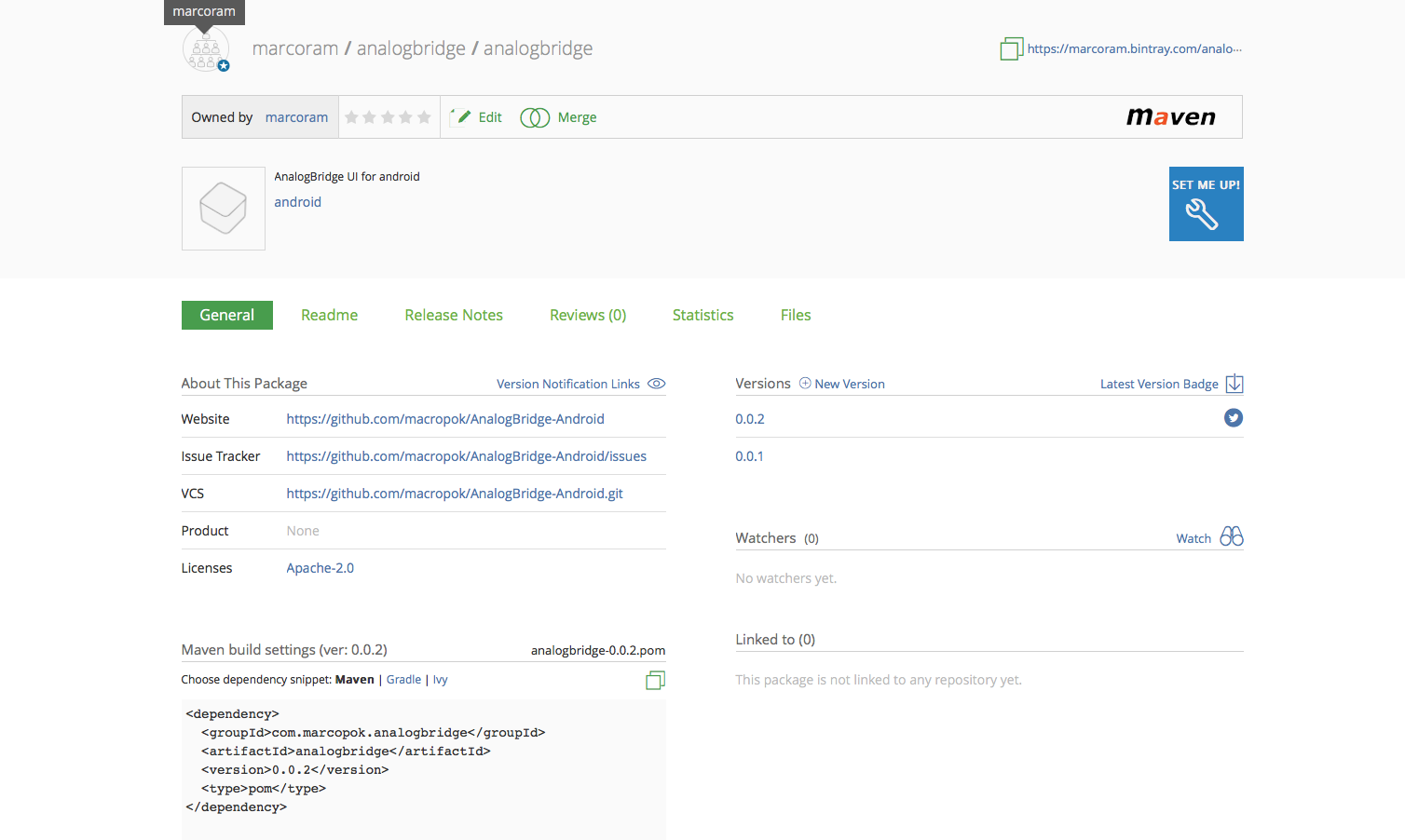This screenshot has width=1405, height=840.
Task: Click the New Version plus icon
Action: tap(805, 383)
